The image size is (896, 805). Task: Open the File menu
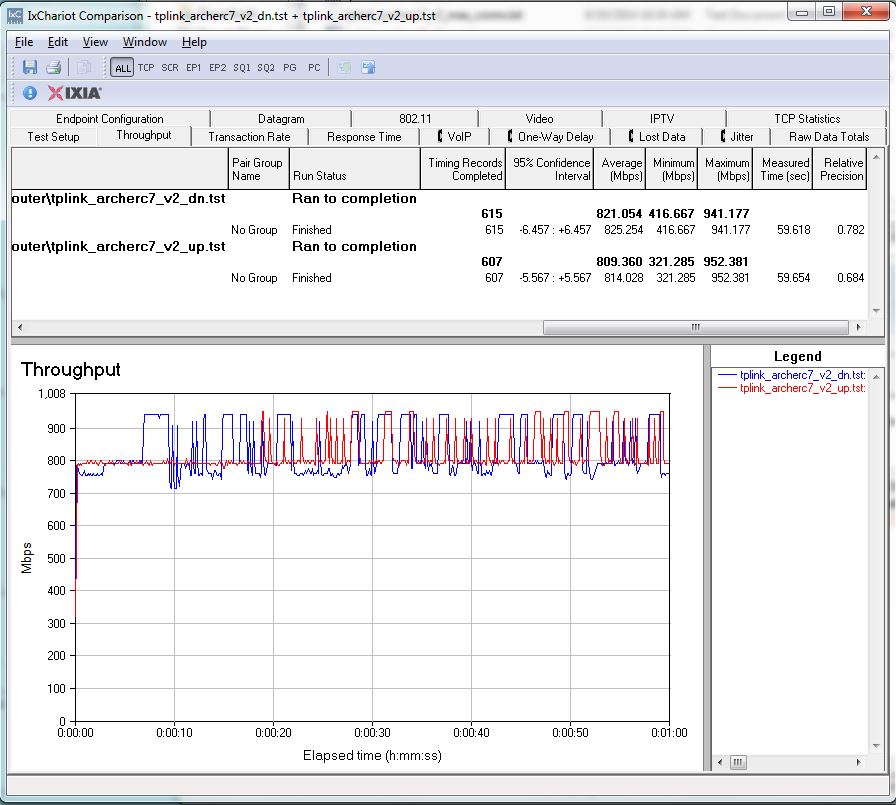tap(24, 42)
